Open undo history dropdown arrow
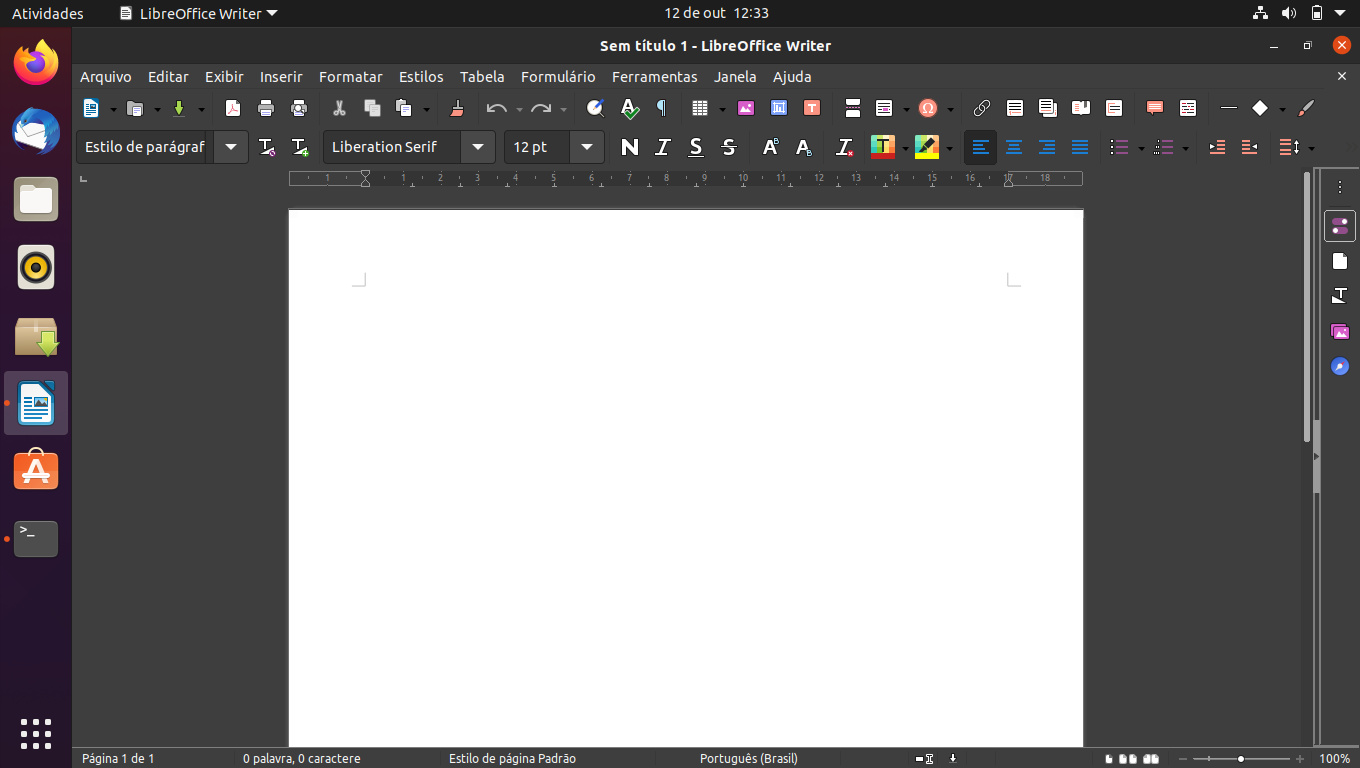Viewport: 1360px width, 768px height. click(519, 109)
